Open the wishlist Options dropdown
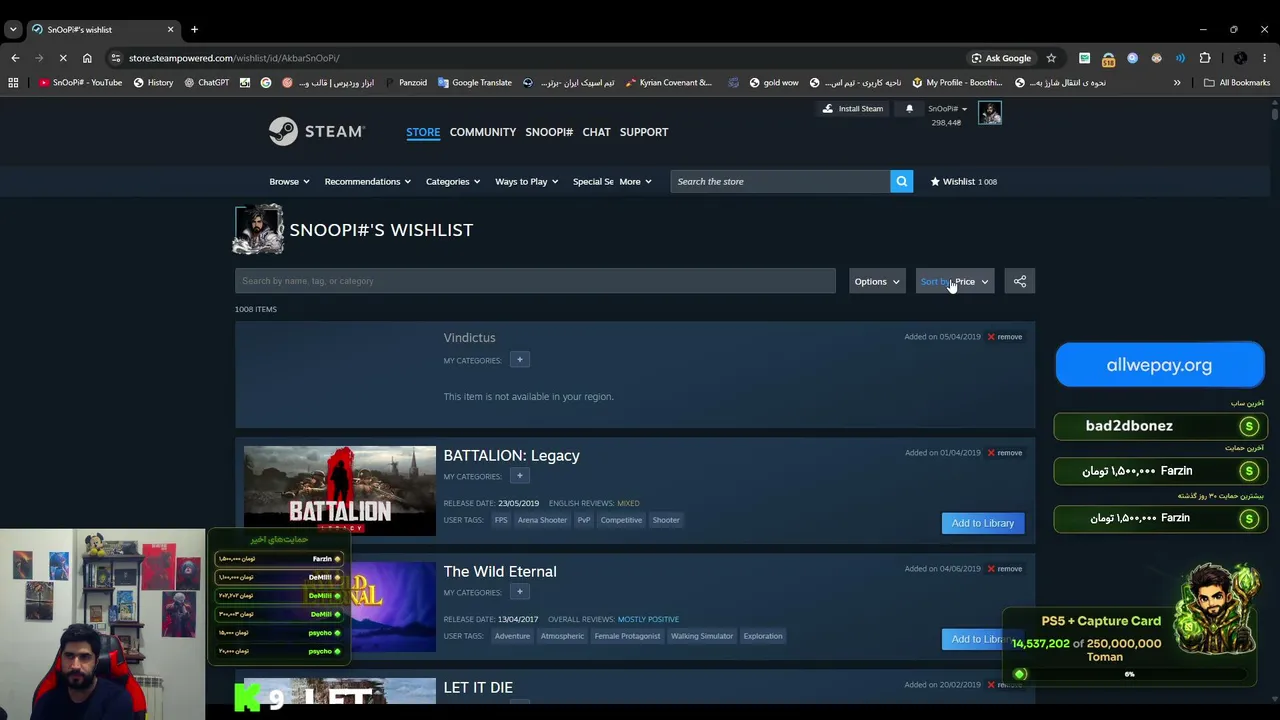This screenshot has width=1280, height=720. (877, 282)
